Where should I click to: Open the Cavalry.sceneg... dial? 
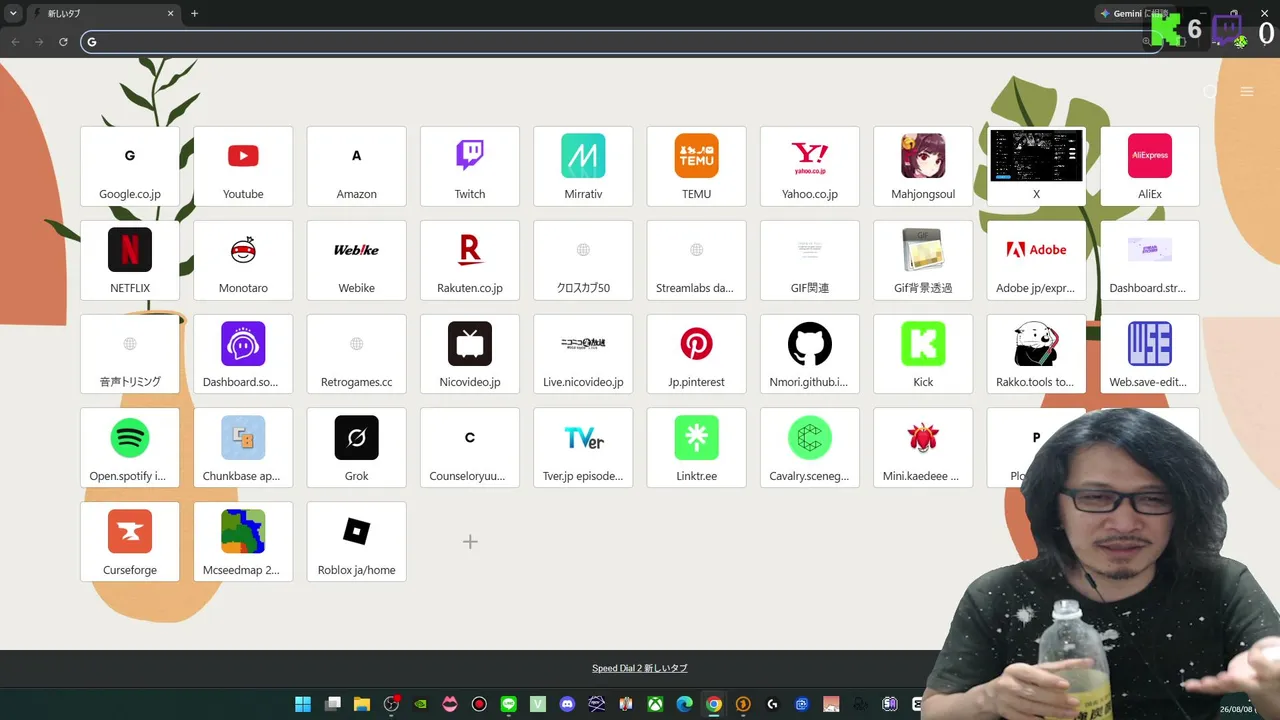click(x=810, y=448)
